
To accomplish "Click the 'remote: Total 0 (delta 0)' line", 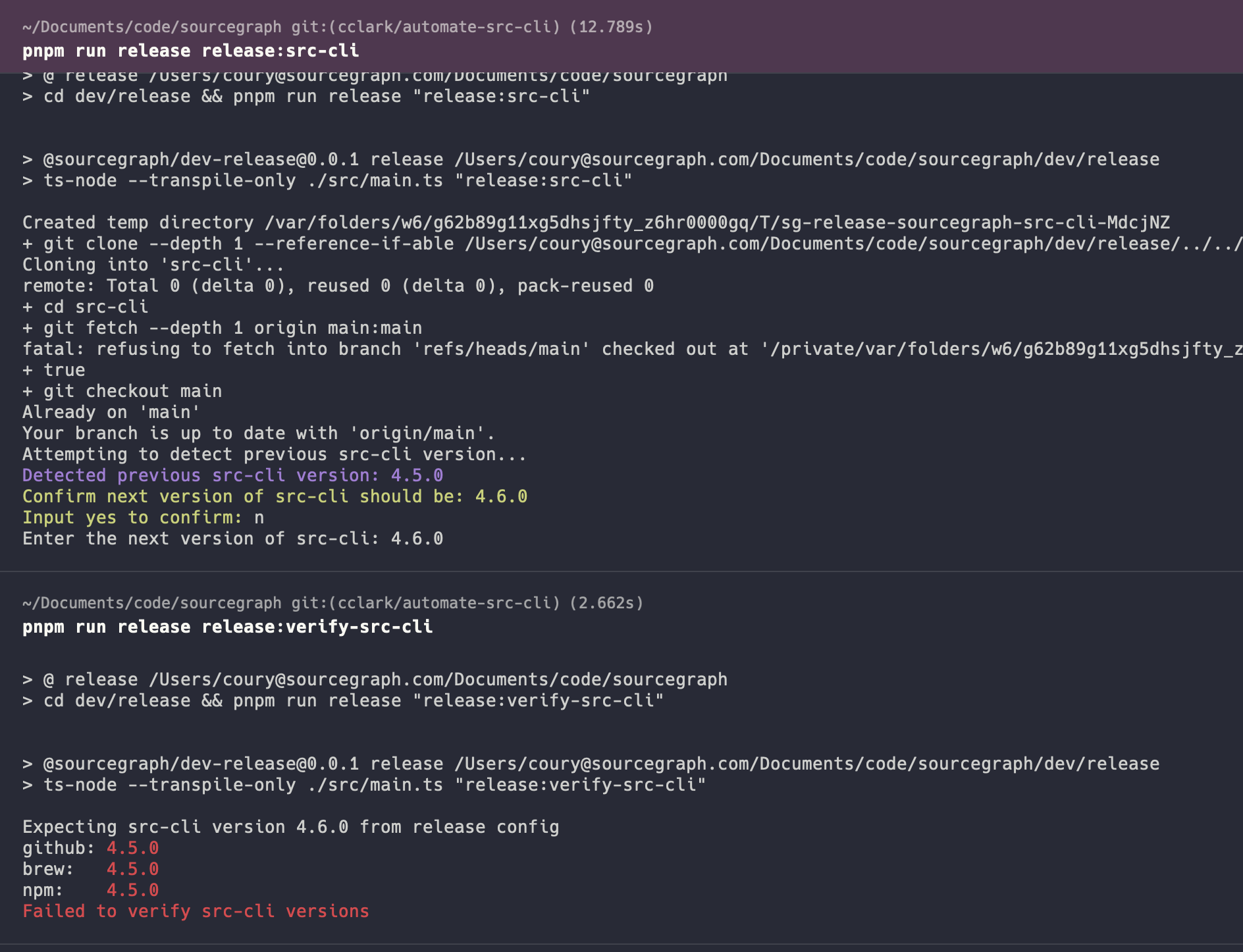I will point(338,286).
